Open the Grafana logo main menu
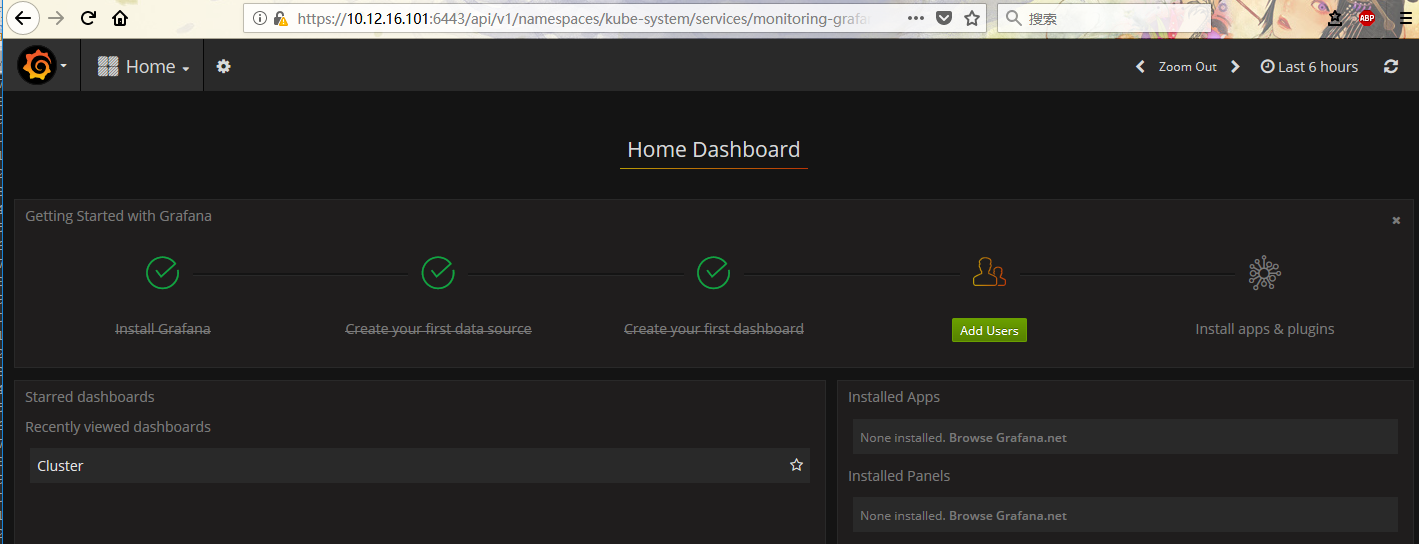Image resolution: width=1419 pixels, height=544 pixels. pyautogui.click(x=42, y=66)
